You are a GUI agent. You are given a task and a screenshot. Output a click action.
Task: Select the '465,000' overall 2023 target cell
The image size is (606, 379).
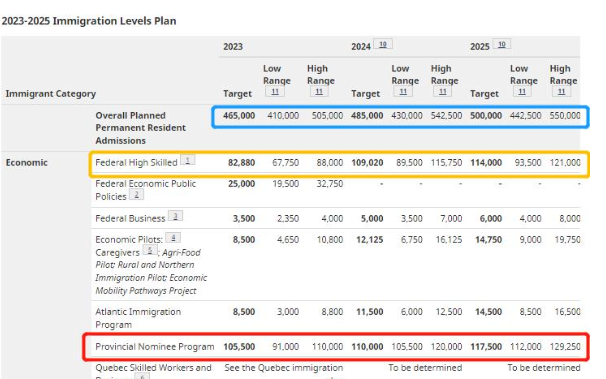pos(239,116)
